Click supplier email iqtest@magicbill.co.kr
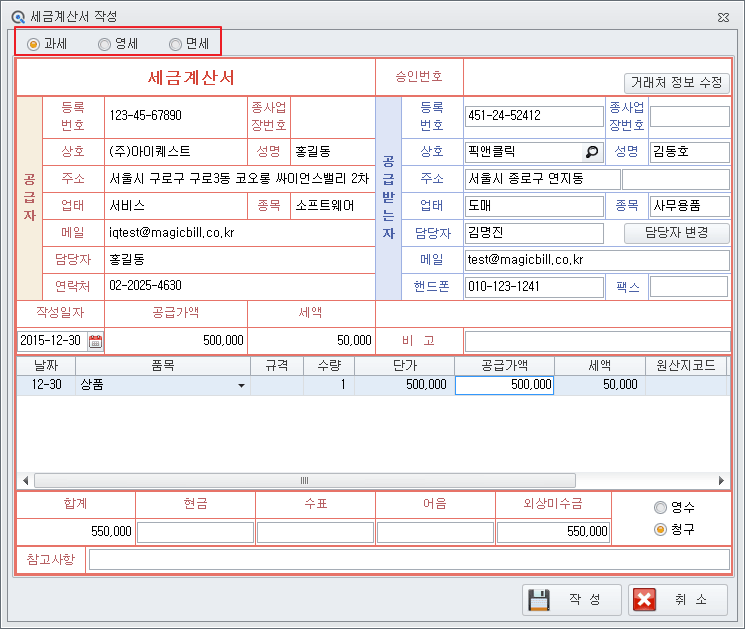Screen dimensions: 745x629 click(172, 233)
